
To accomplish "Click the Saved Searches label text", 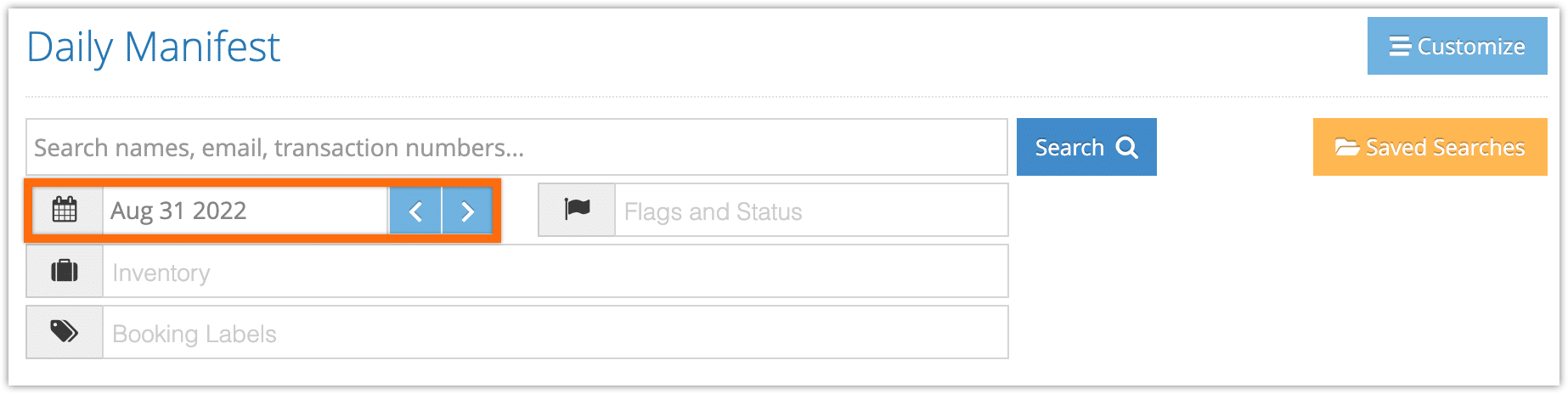I will [x=1446, y=148].
